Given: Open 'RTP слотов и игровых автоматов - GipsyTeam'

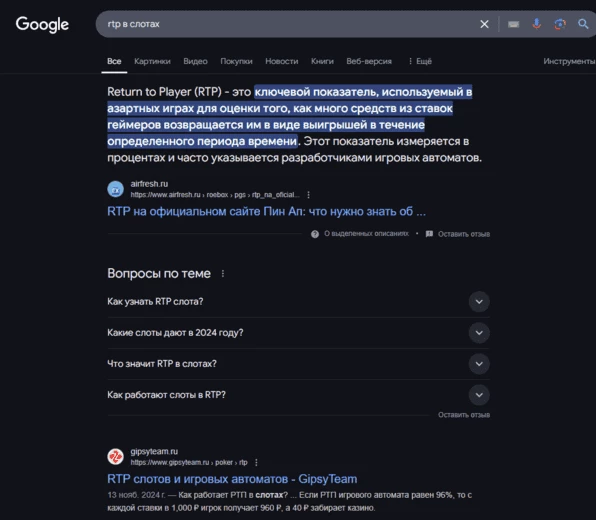Looking at the screenshot, I should tap(232, 479).
